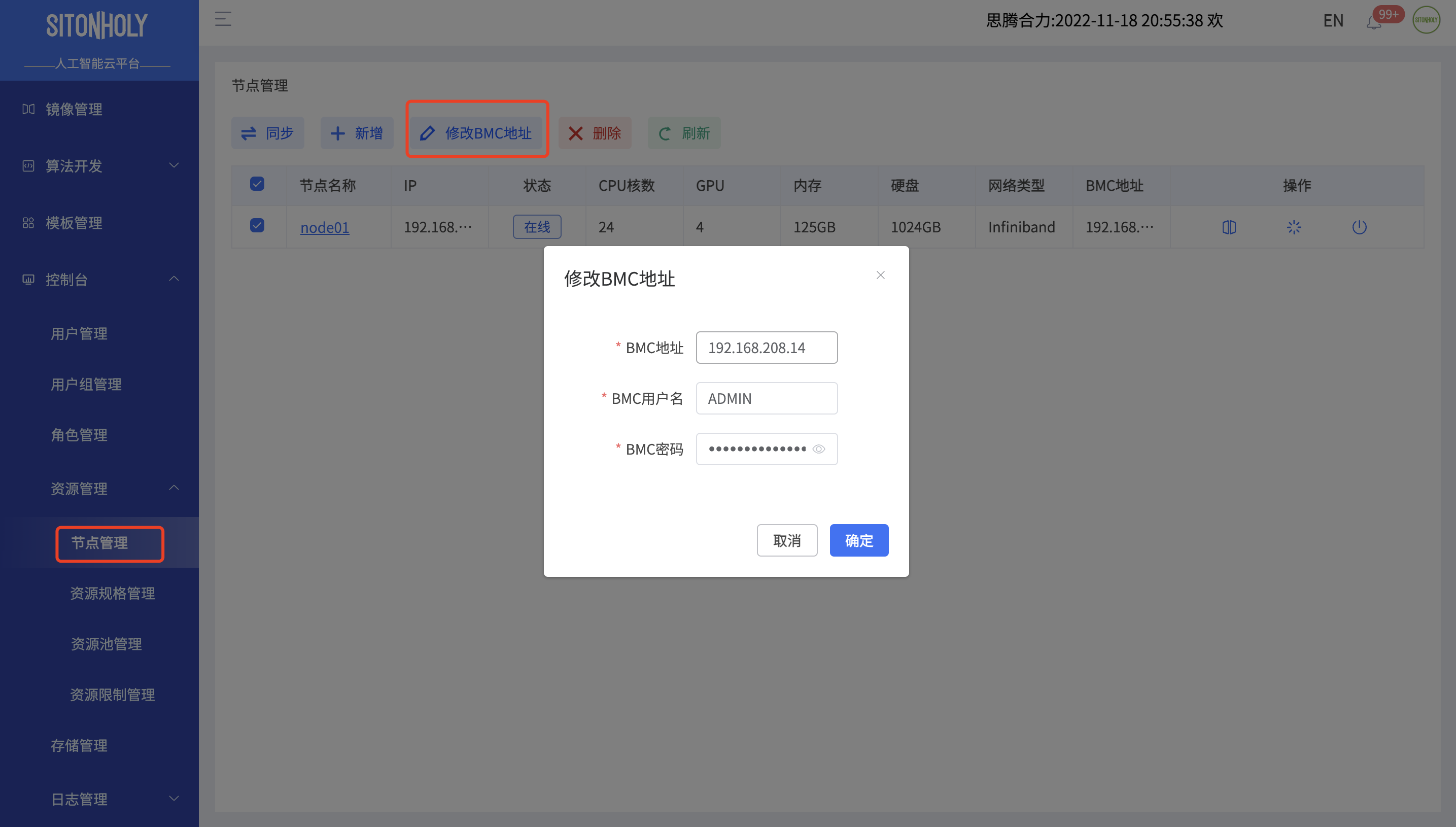Screen dimensions: 1456x827
Task: Confirm with the 确定 button
Action: tap(858, 540)
